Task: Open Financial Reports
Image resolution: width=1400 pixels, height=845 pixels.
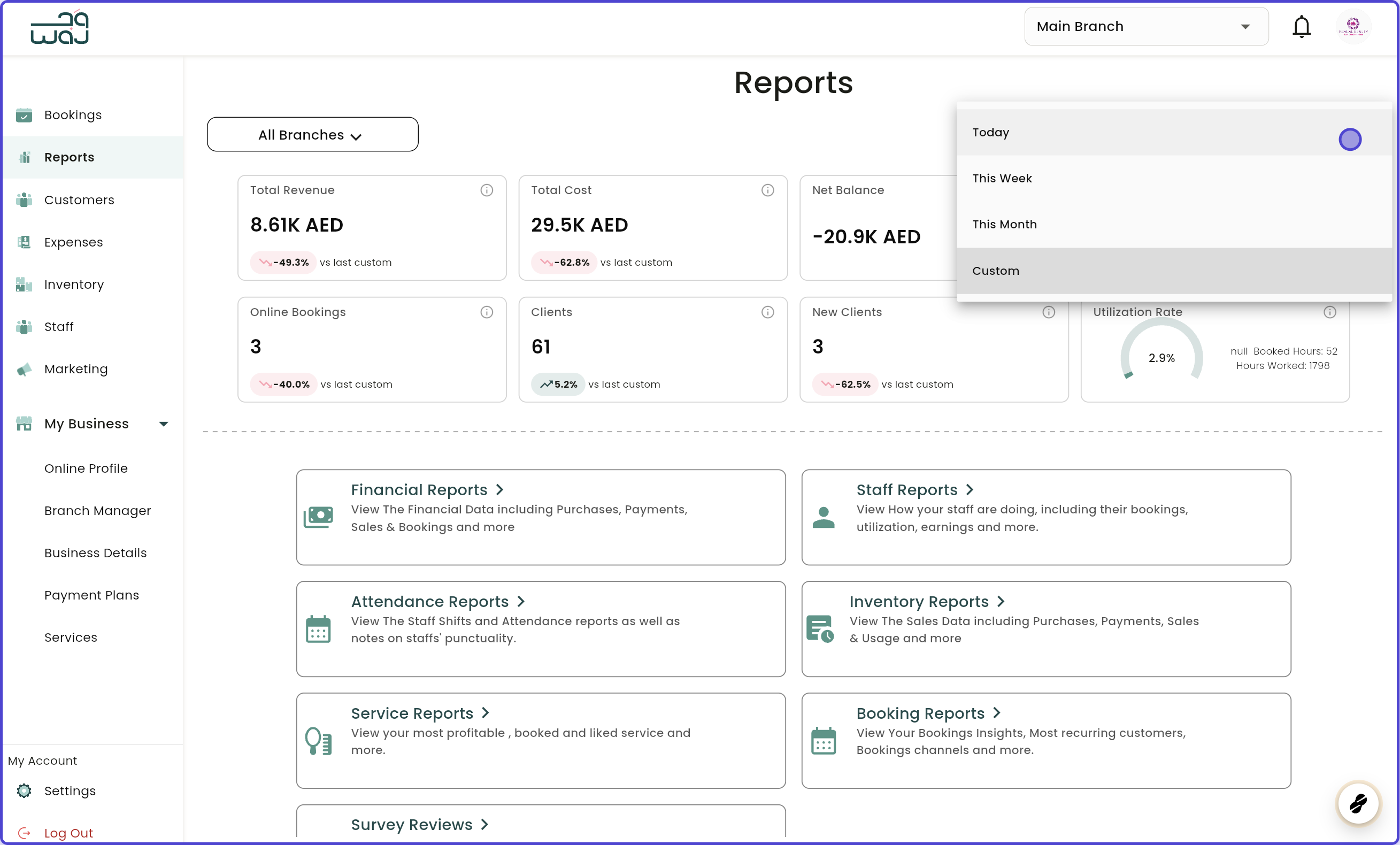Action: (419, 489)
